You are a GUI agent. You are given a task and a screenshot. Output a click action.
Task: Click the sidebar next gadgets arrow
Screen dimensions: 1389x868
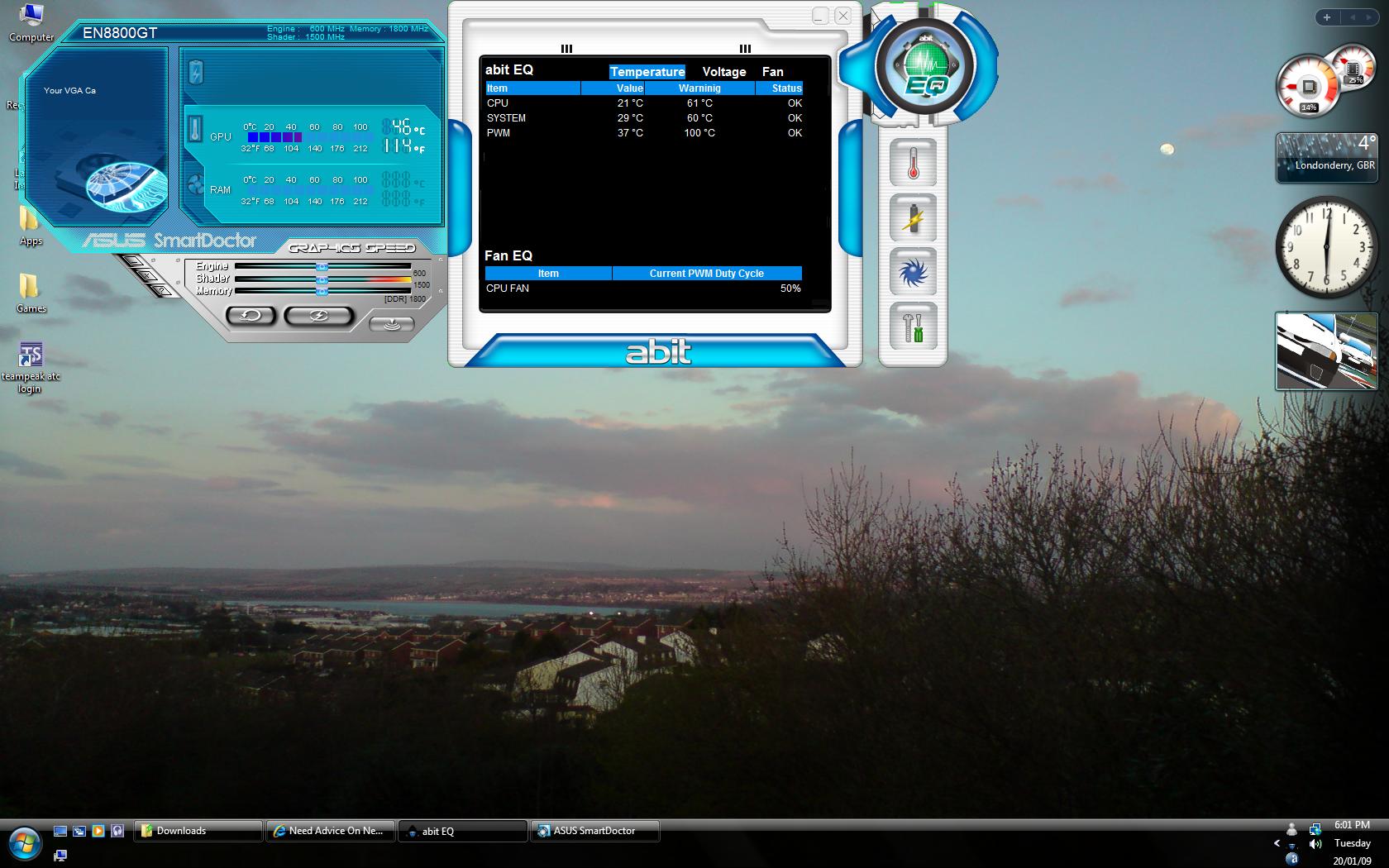[x=1371, y=17]
